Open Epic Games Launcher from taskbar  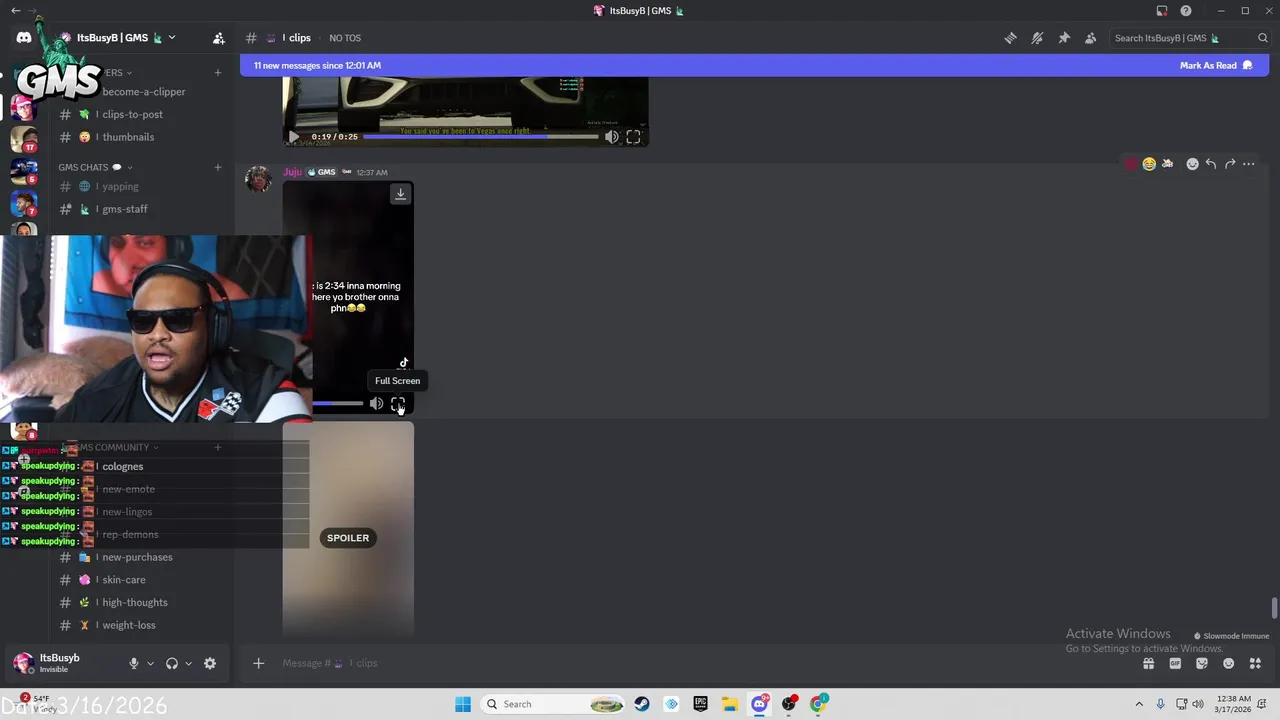tap(700, 704)
